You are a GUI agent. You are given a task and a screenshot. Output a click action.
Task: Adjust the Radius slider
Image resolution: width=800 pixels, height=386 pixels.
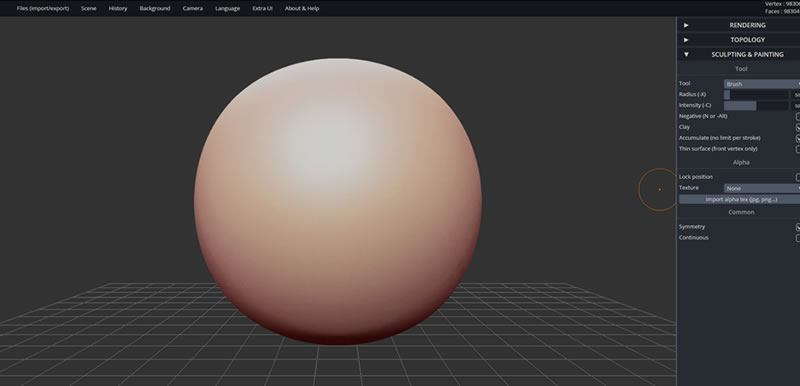tap(756, 95)
